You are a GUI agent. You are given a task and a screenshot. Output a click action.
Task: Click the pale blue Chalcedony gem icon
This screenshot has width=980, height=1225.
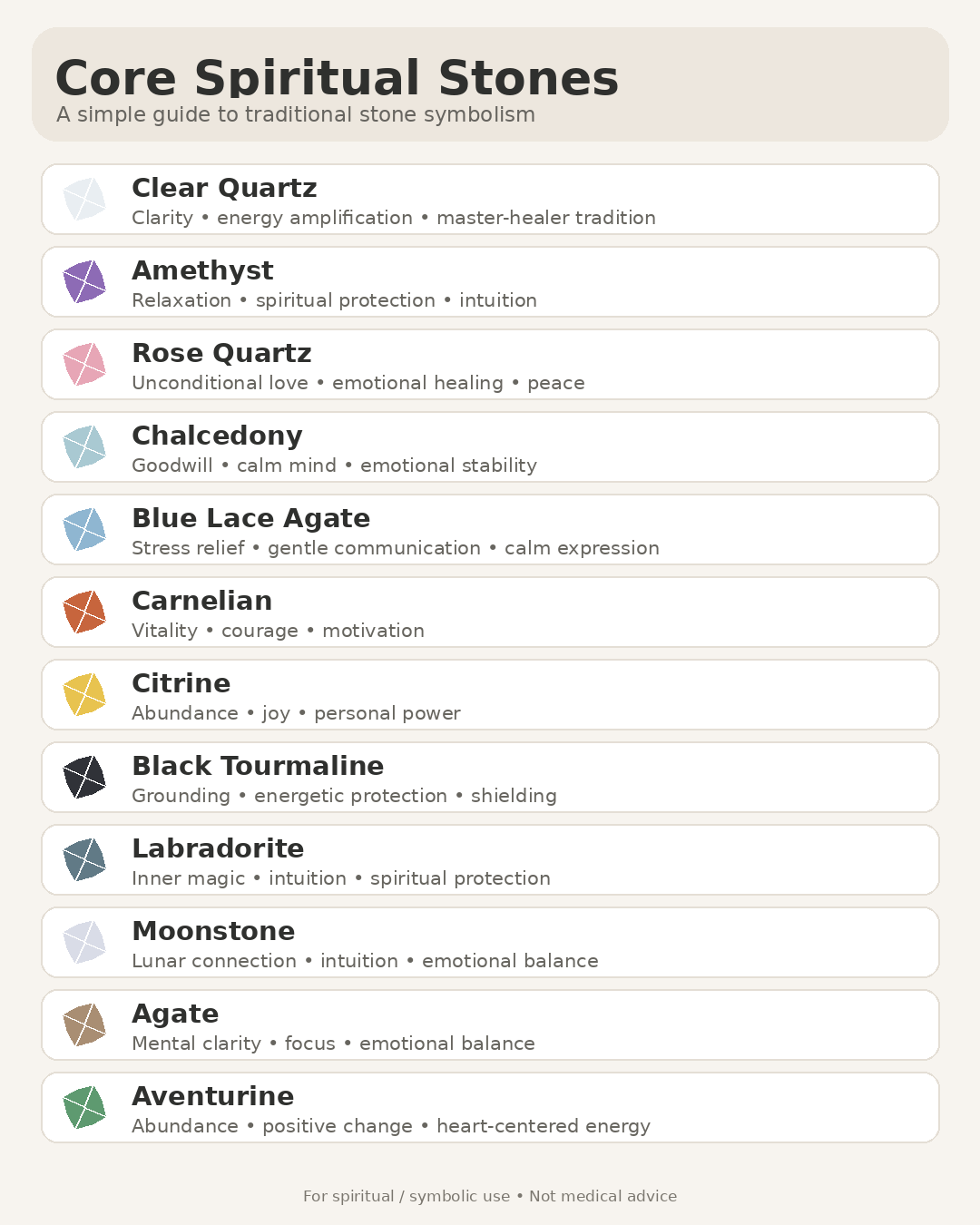click(x=84, y=446)
